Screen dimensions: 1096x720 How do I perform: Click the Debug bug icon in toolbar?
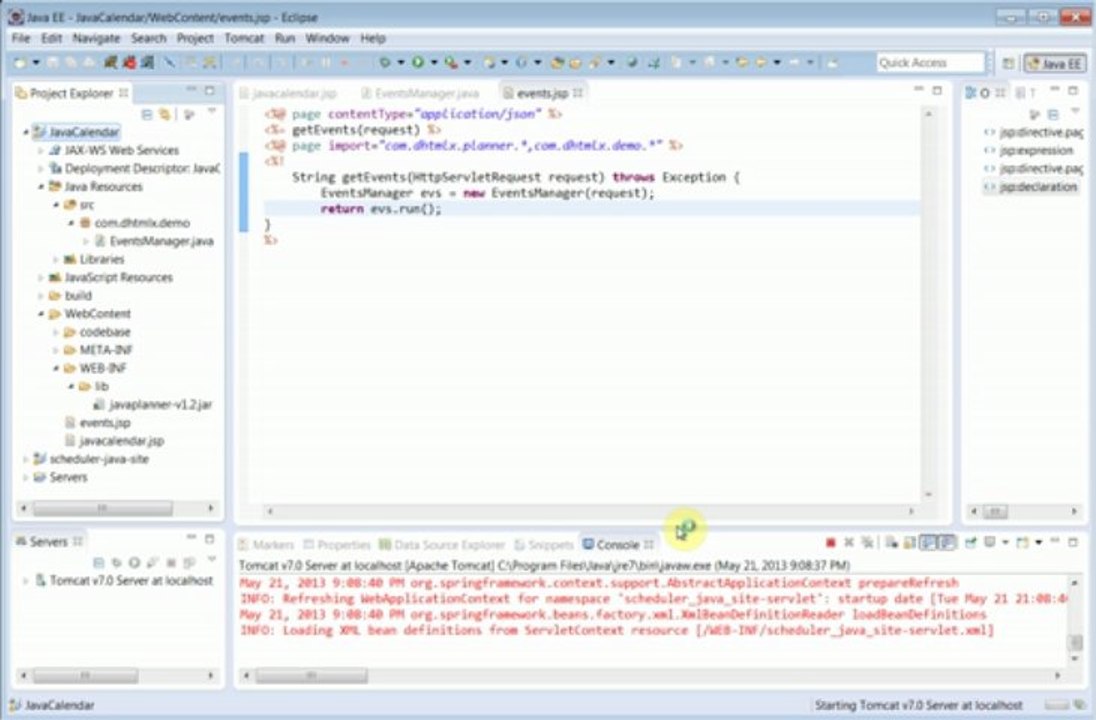[x=384, y=63]
